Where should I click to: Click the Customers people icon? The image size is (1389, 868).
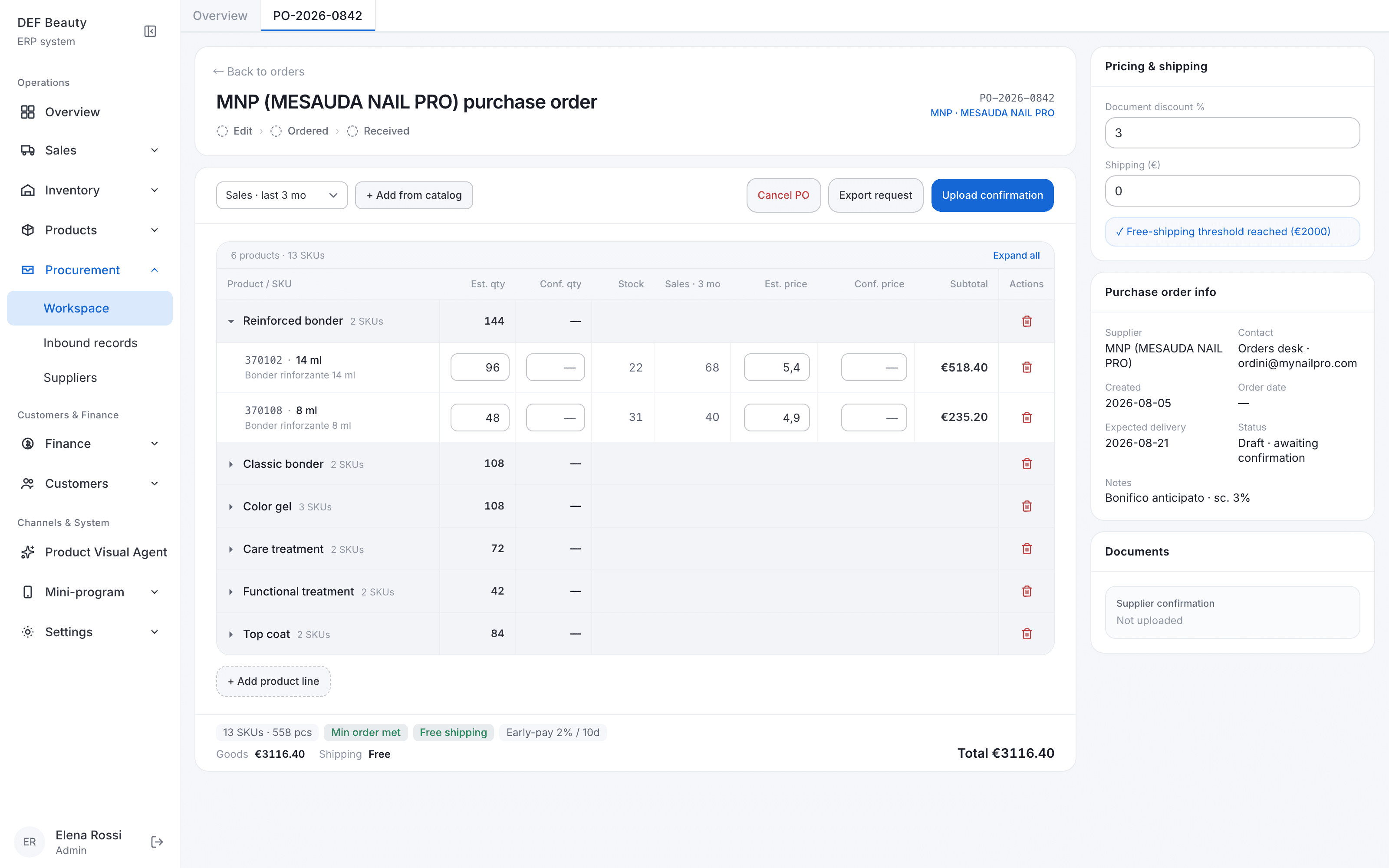(27, 483)
